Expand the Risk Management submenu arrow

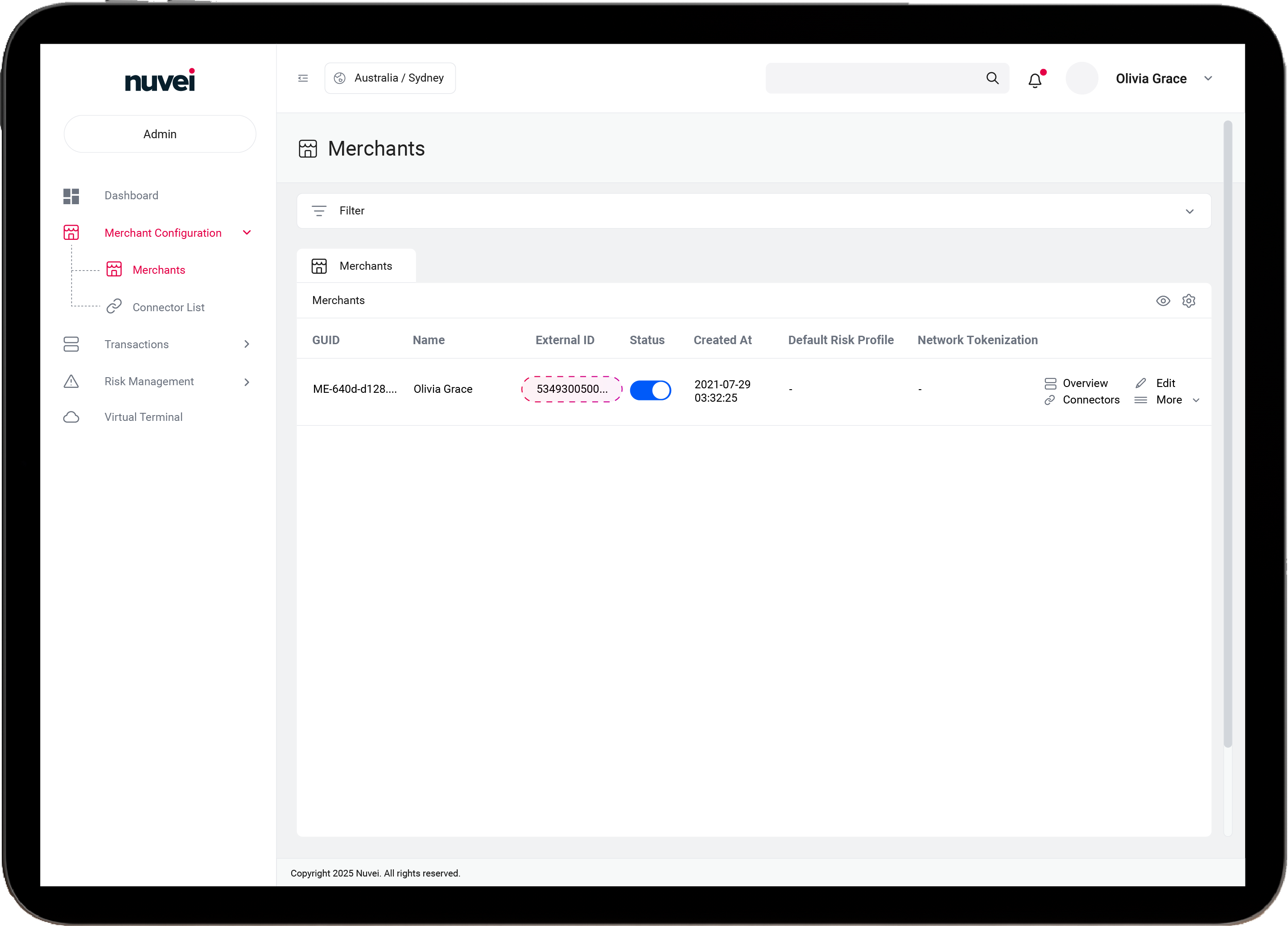[247, 382]
